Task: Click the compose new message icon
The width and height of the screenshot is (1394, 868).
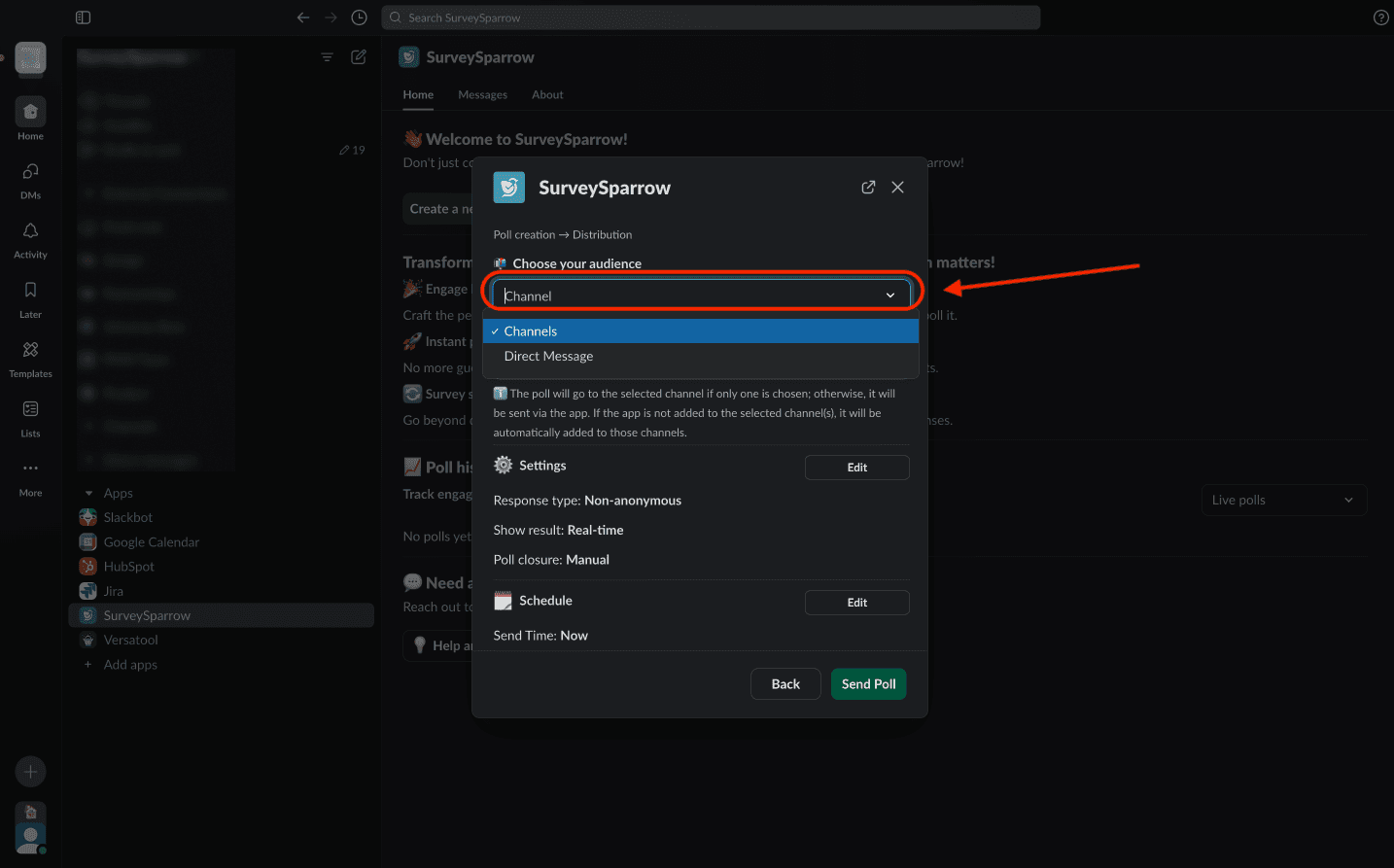Action: click(x=359, y=57)
